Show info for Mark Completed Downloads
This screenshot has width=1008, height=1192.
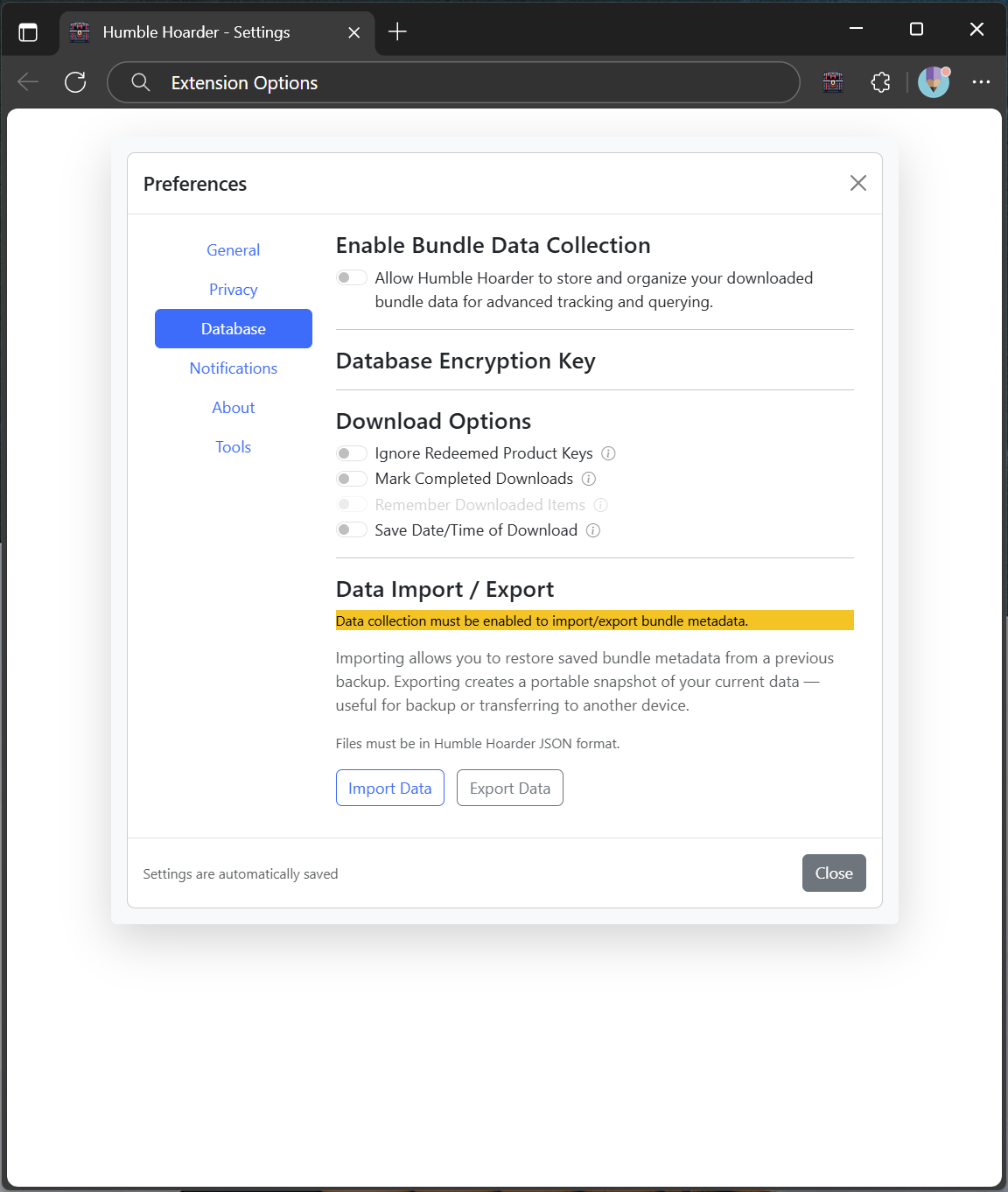pyautogui.click(x=589, y=479)
